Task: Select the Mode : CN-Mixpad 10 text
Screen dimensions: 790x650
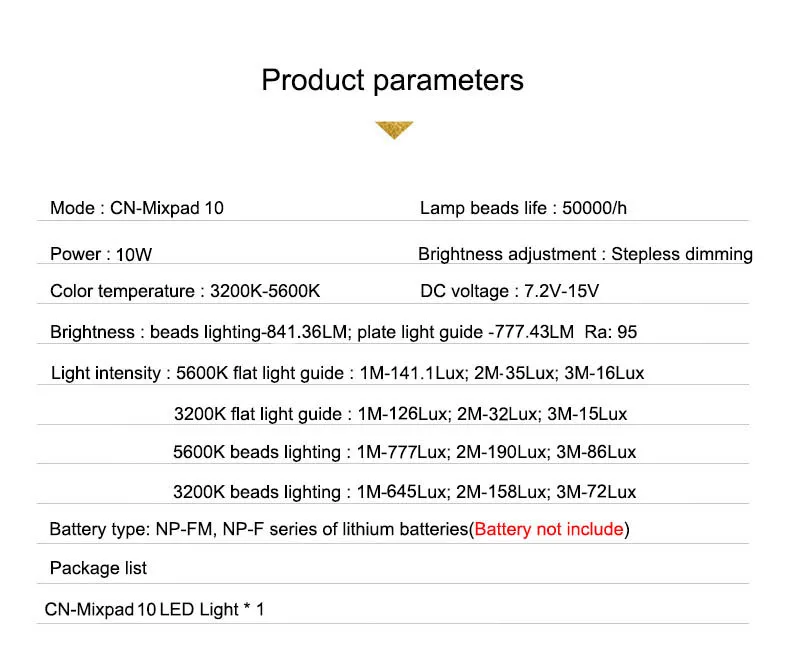Action: pyautogui.click(x=137, y=208)
